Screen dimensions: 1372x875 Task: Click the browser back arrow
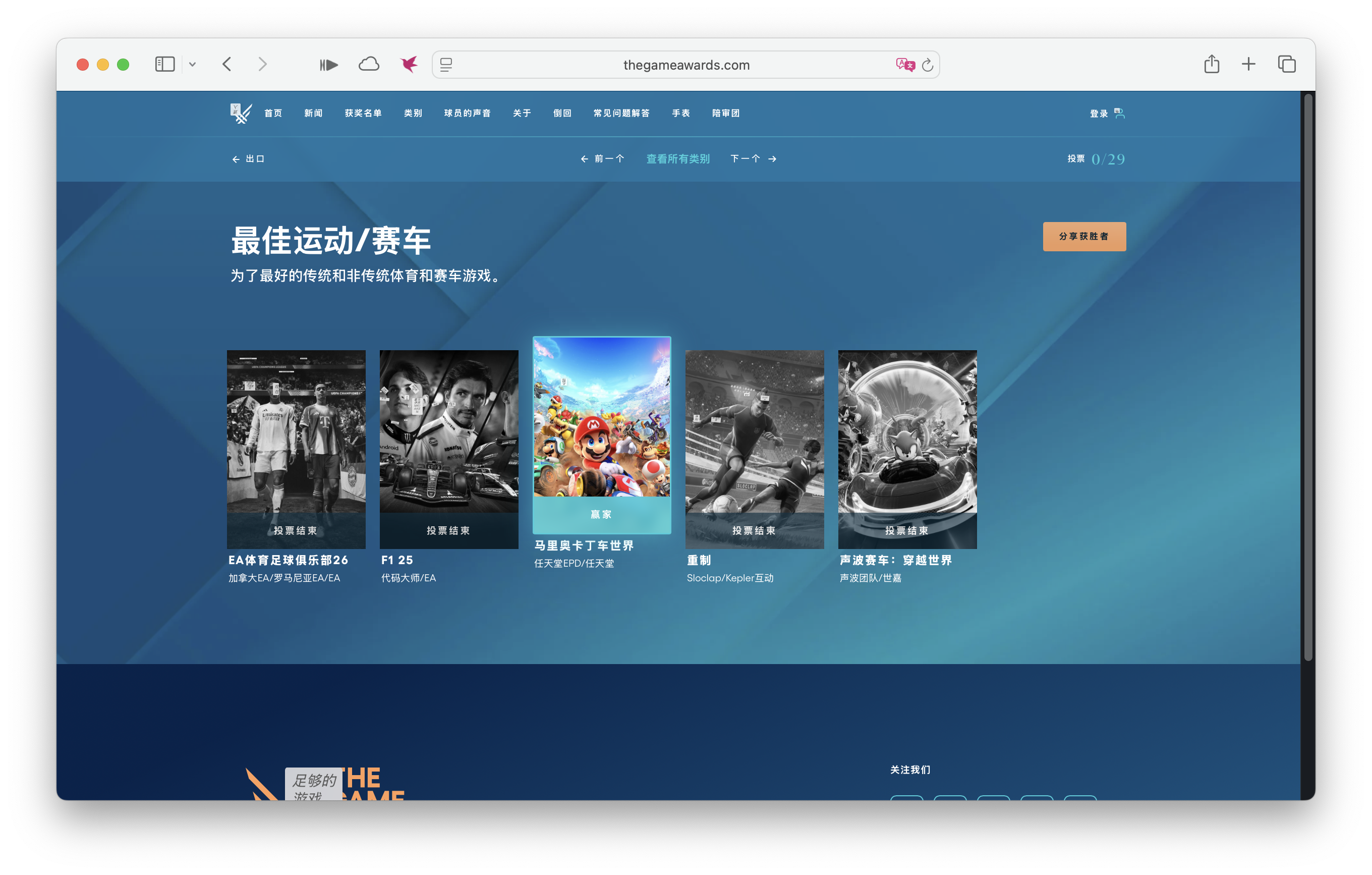(x=227, y=64)
